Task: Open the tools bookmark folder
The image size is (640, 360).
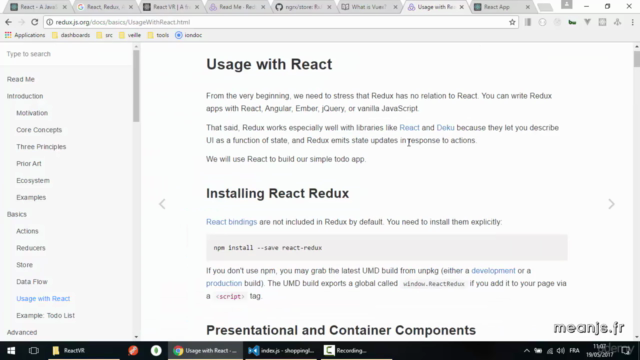Action: (x=158, y=35)
